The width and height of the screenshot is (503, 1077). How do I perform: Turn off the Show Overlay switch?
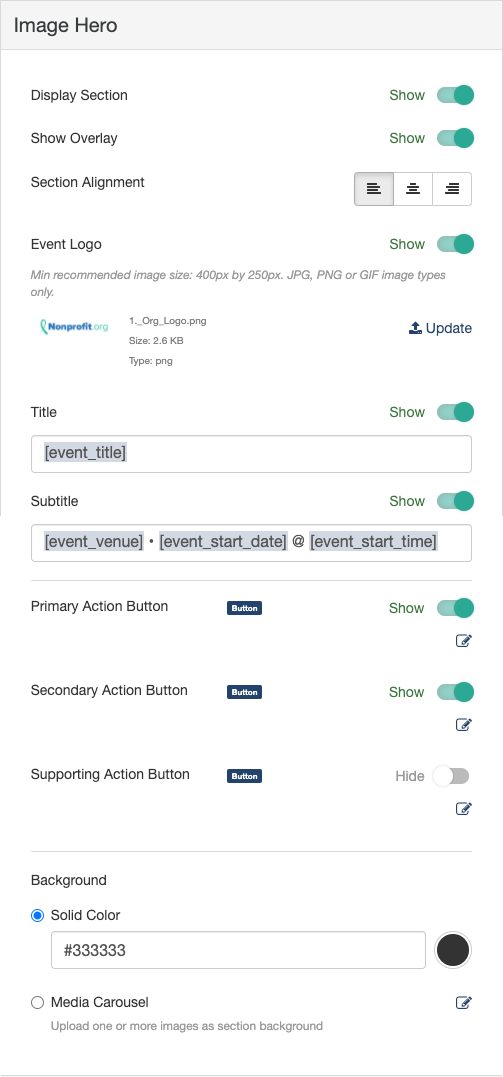point(456,138)
